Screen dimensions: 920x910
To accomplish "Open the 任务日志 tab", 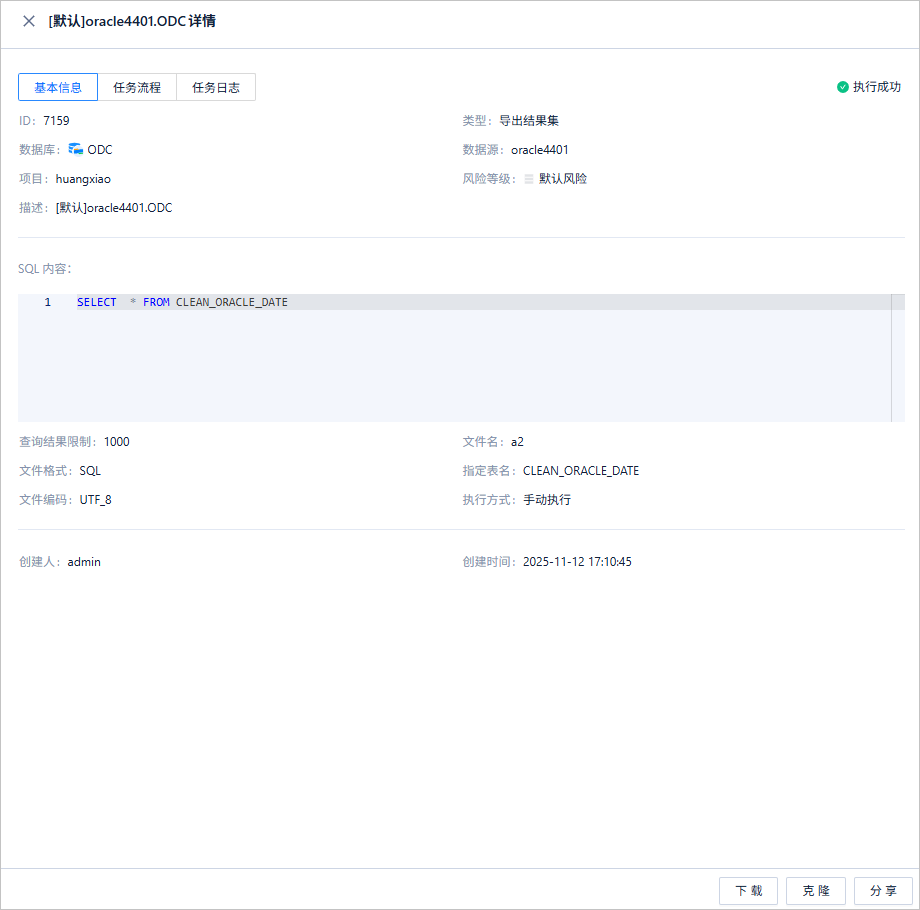I will coord(216,87).
